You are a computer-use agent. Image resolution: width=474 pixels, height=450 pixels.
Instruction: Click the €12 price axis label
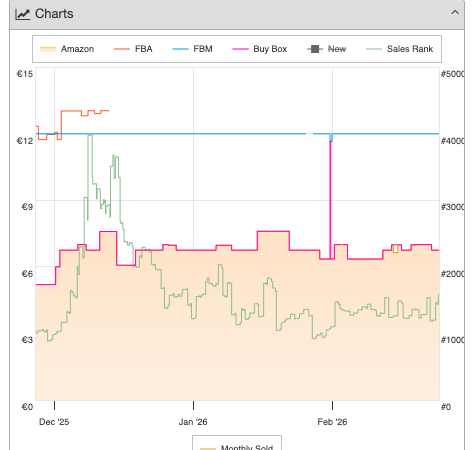point(25,141)
